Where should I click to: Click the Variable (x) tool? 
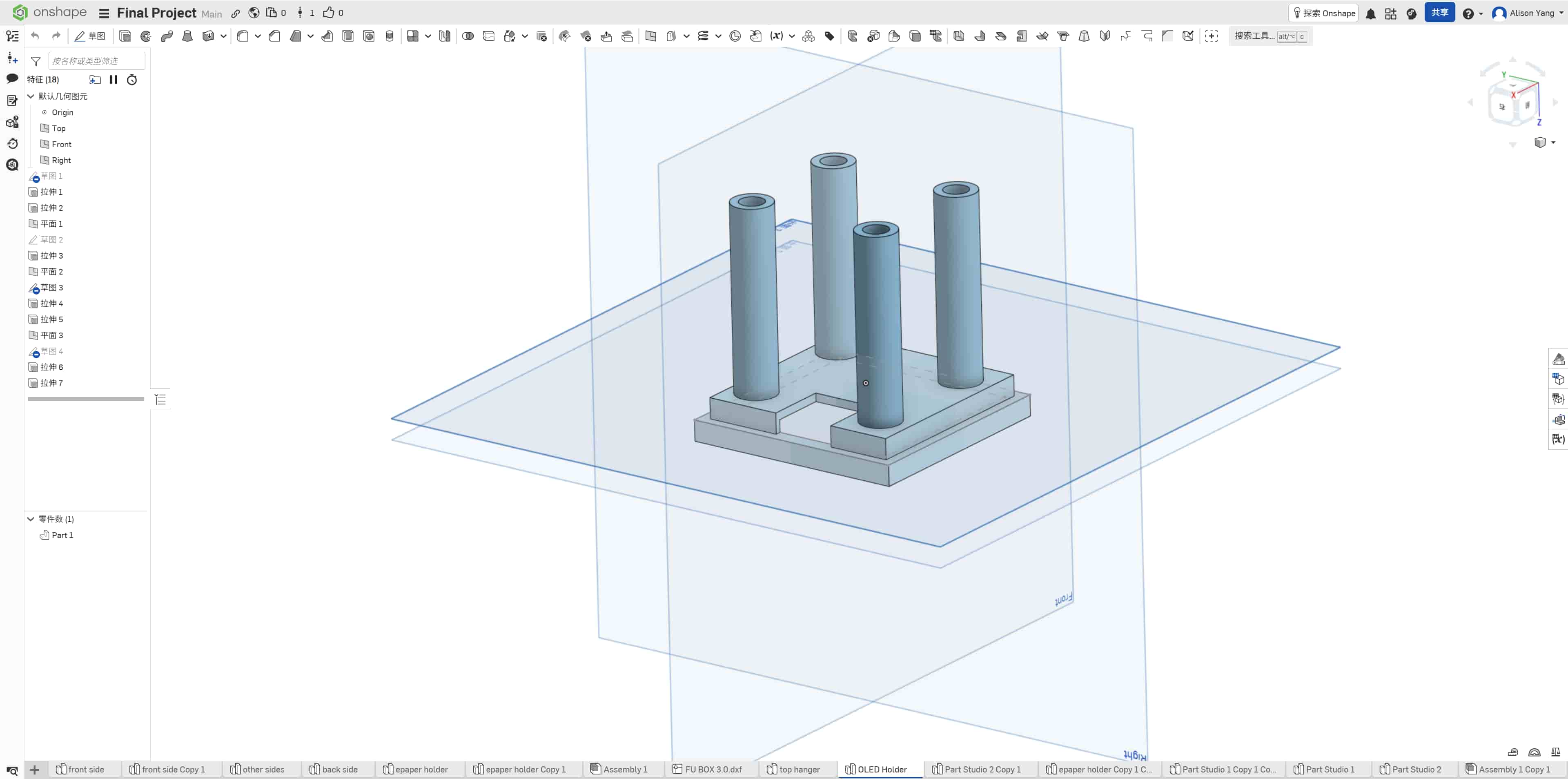pos(777,36)
